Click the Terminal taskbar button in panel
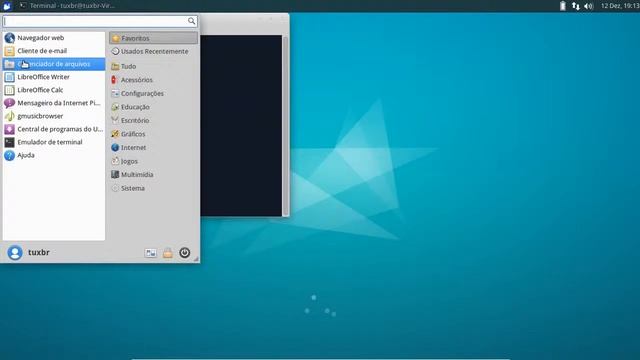This screenshot has width=640, height=360. click(67, 6)
